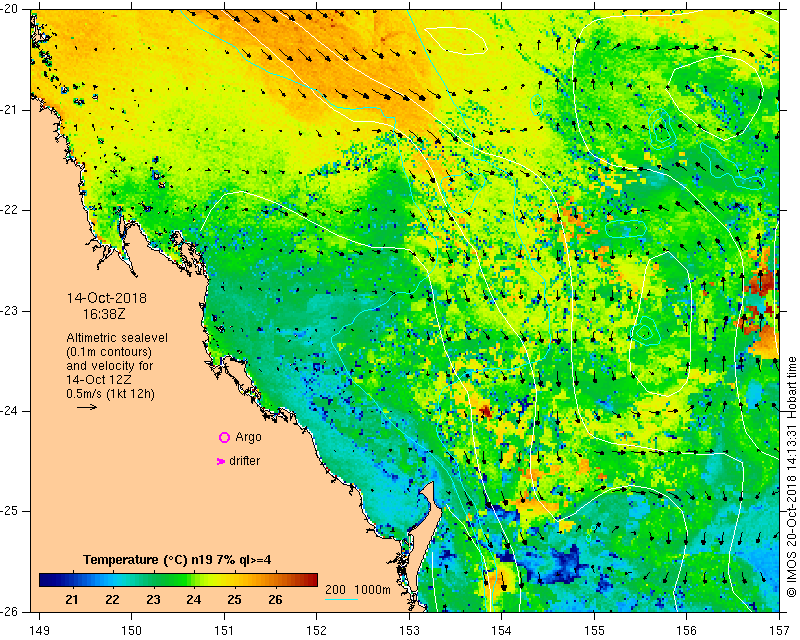Click color bar tick label 23
The image size is (800, 640).
pos(153,600)
